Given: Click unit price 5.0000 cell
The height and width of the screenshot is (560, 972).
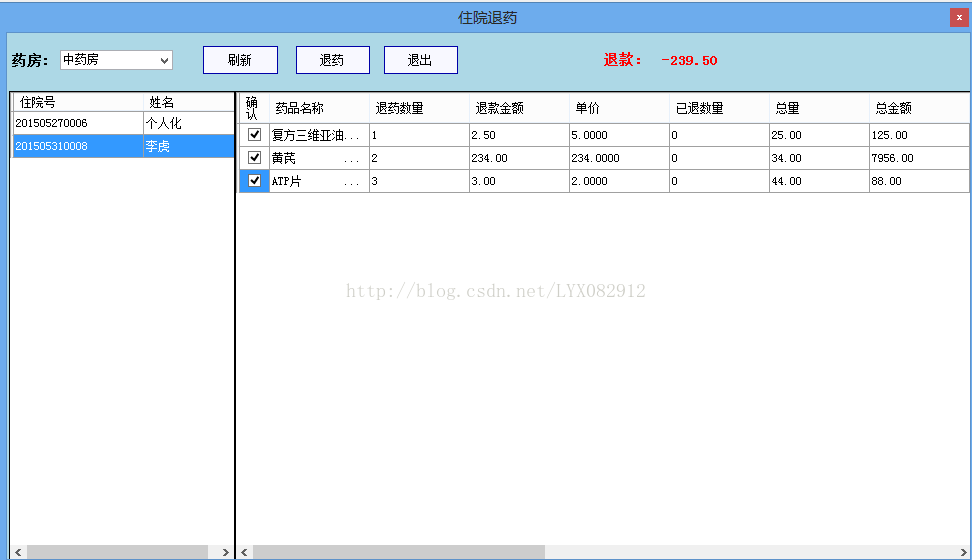Looking at the screenshot, I should tap(619, 135).
